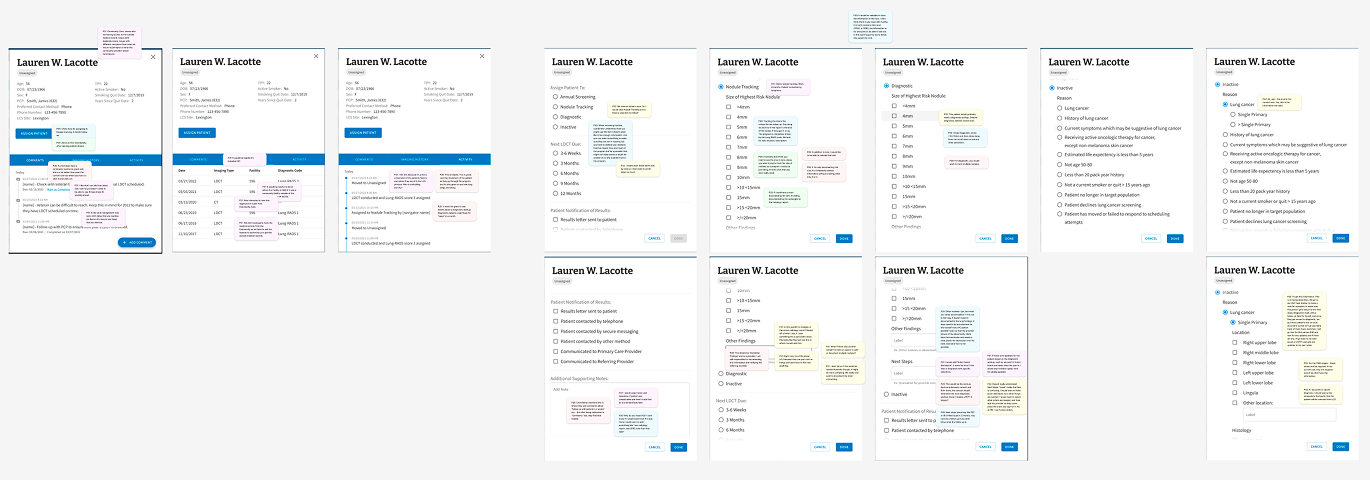
Task: Click 11/10/2017 date in the imaging table
Action: [x=187, y=236]
